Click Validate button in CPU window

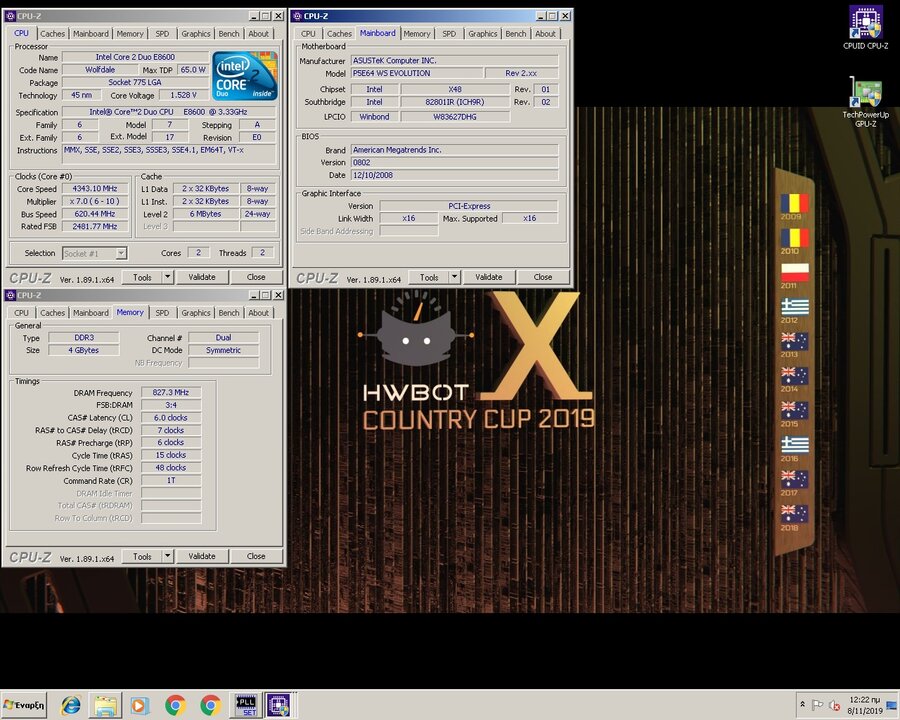coord(201,277)
